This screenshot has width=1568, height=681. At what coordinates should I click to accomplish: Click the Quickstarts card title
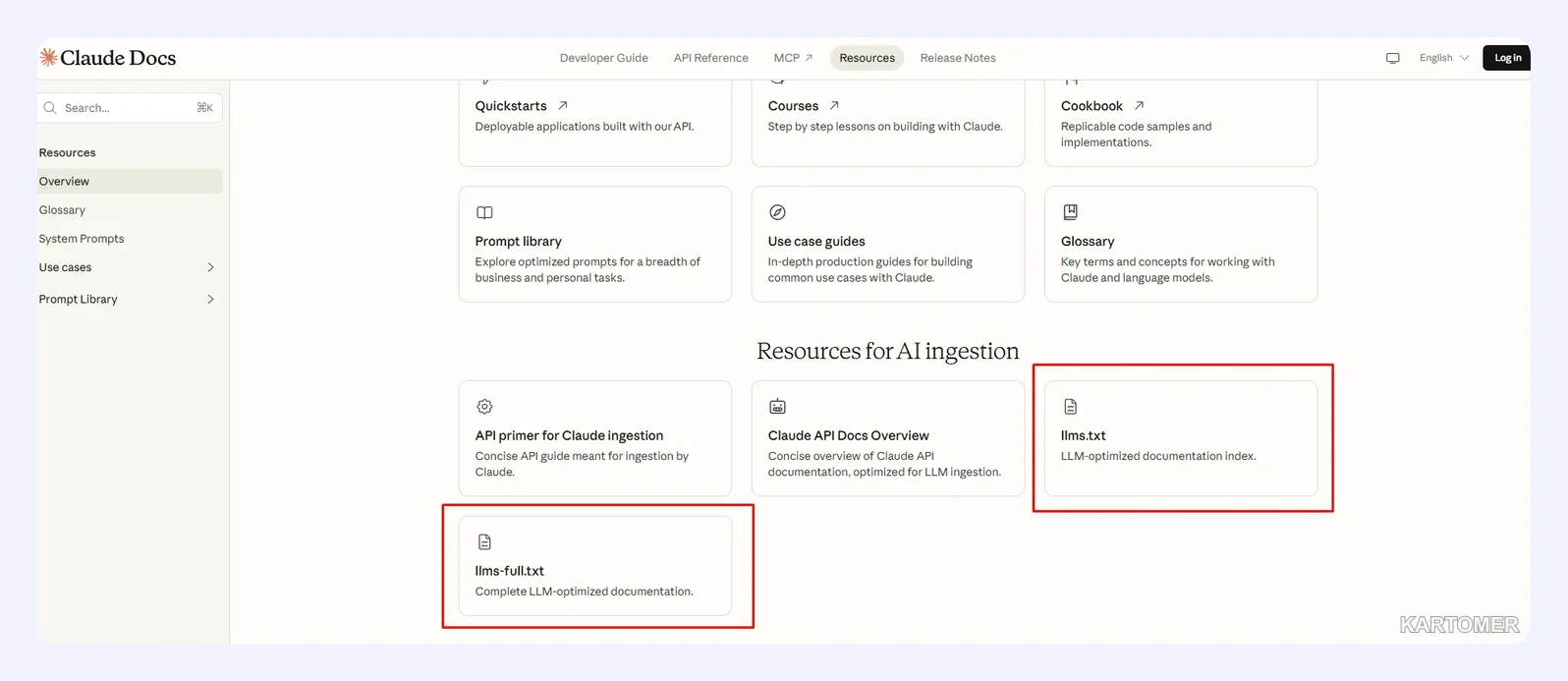click(x=511, y=106)
